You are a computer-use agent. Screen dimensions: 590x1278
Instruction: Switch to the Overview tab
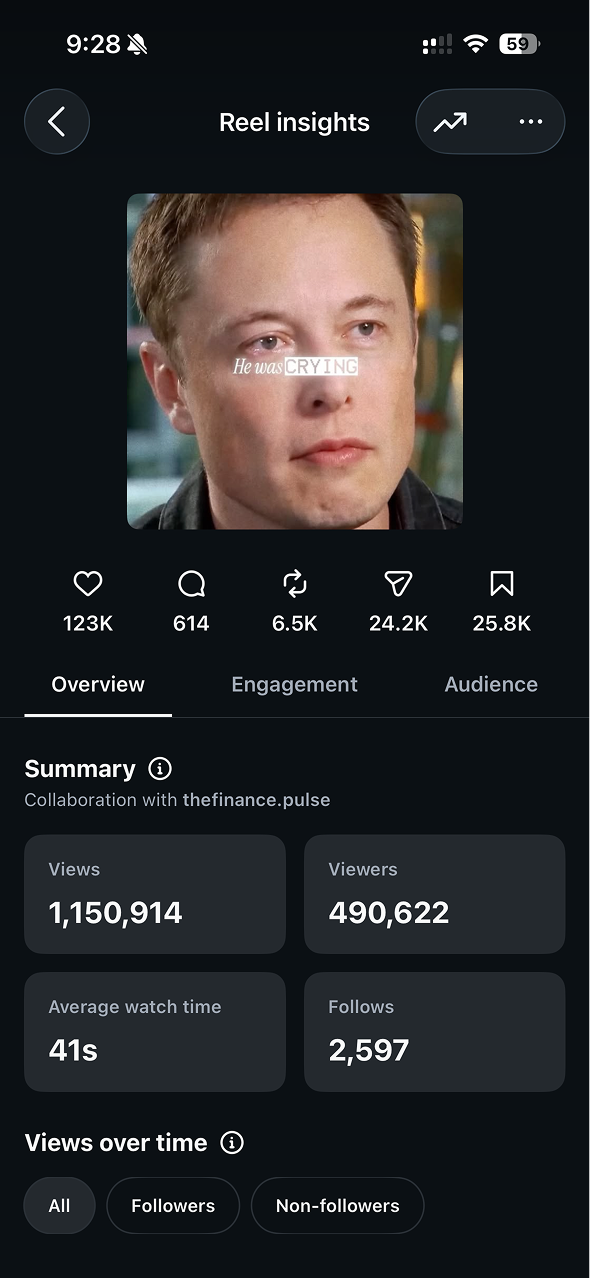tap(98, 685)
